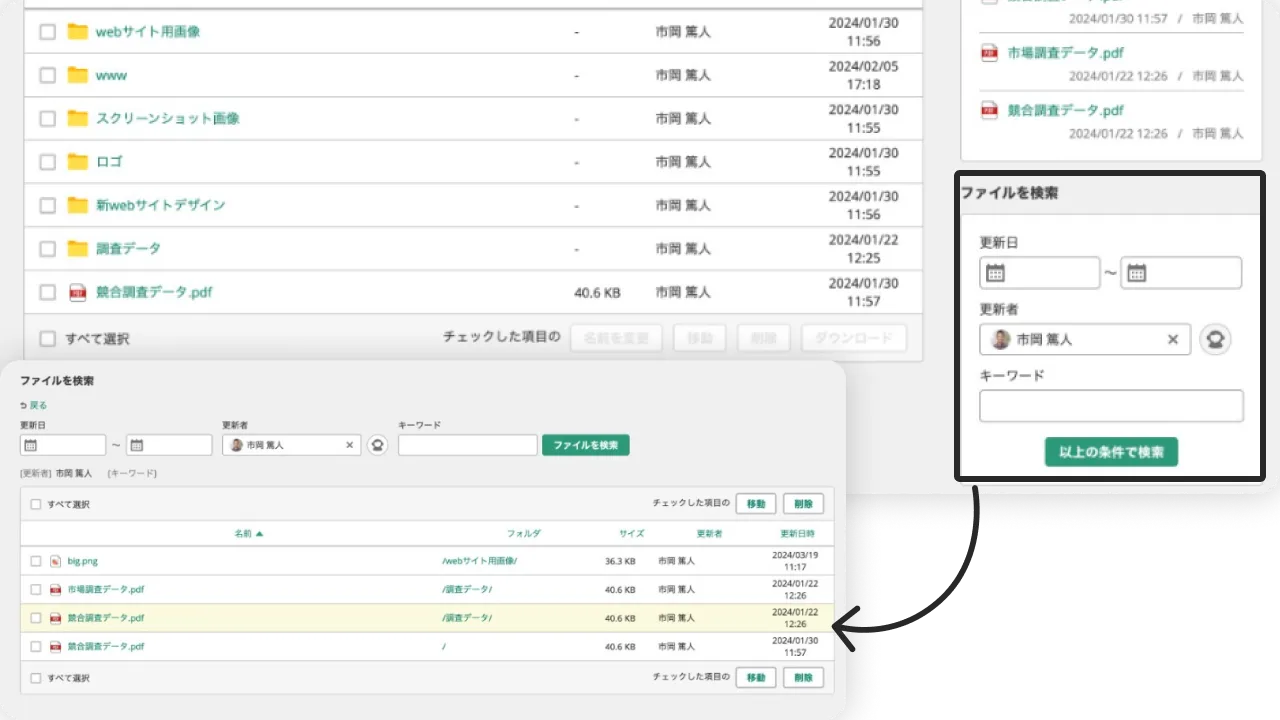Sort results by the フォルダ column header
Image resolution: width=1280 pixels, height=720 pixels.
tap(525, 533)
